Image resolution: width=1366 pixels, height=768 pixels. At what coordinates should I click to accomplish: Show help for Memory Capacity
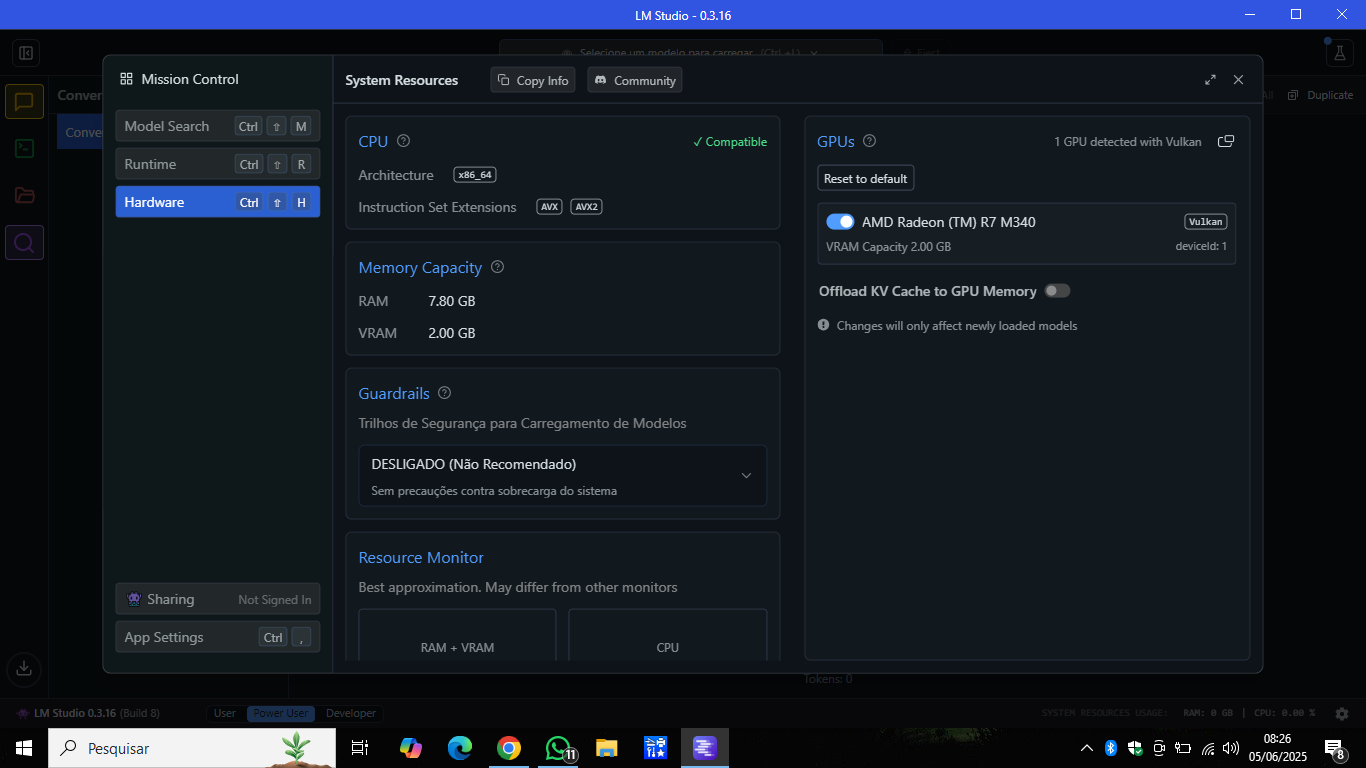498,267
